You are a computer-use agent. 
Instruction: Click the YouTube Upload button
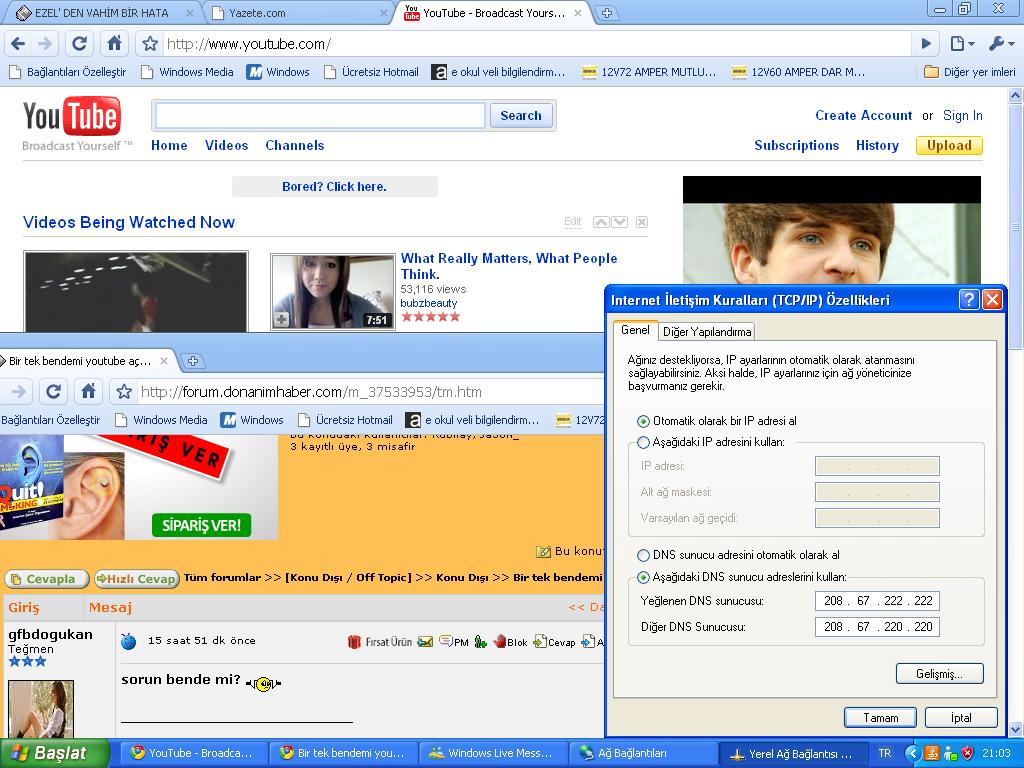pos(948,145)
